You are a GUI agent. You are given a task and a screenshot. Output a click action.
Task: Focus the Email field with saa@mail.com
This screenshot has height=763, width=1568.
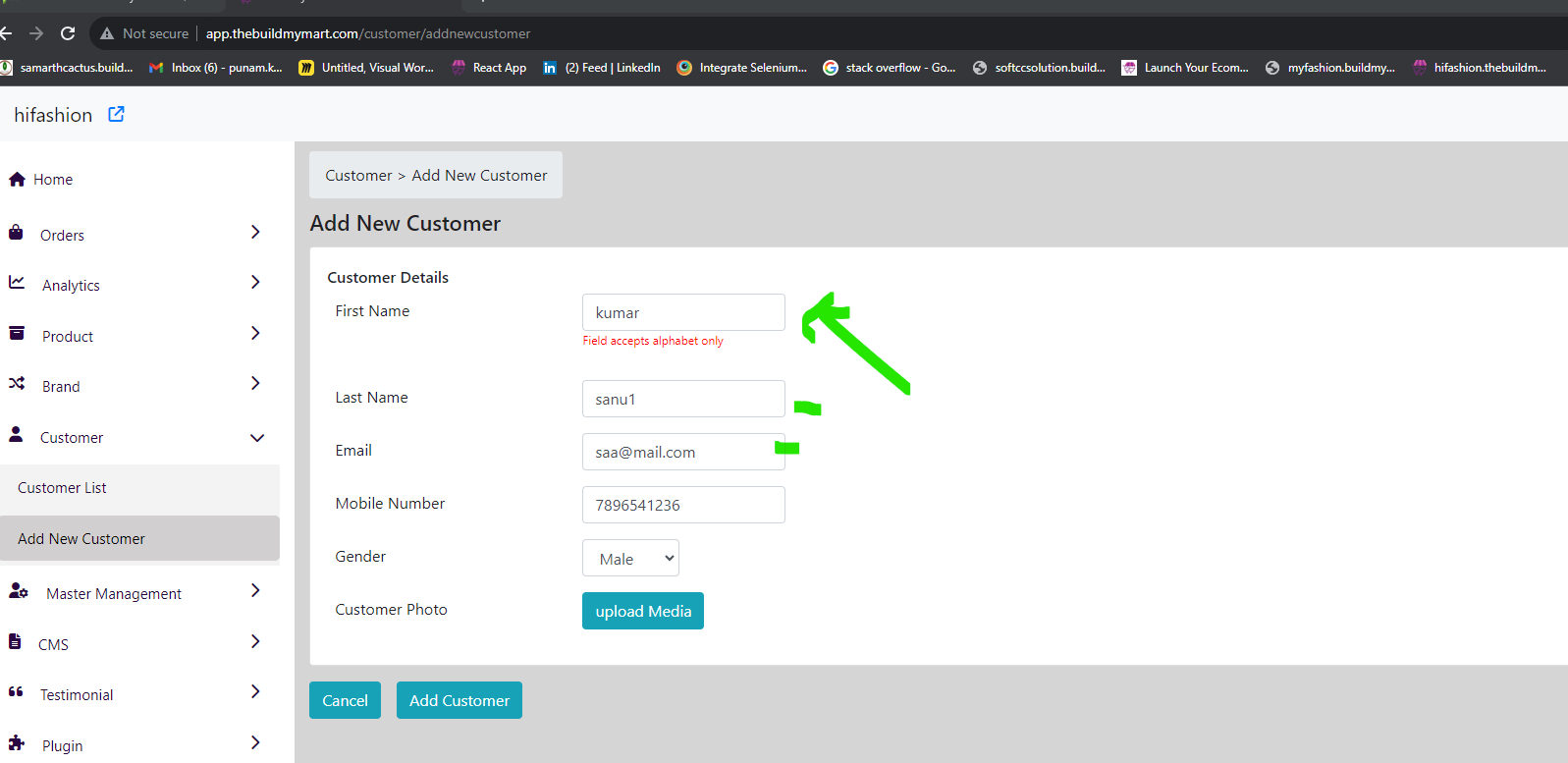(683, 452)
